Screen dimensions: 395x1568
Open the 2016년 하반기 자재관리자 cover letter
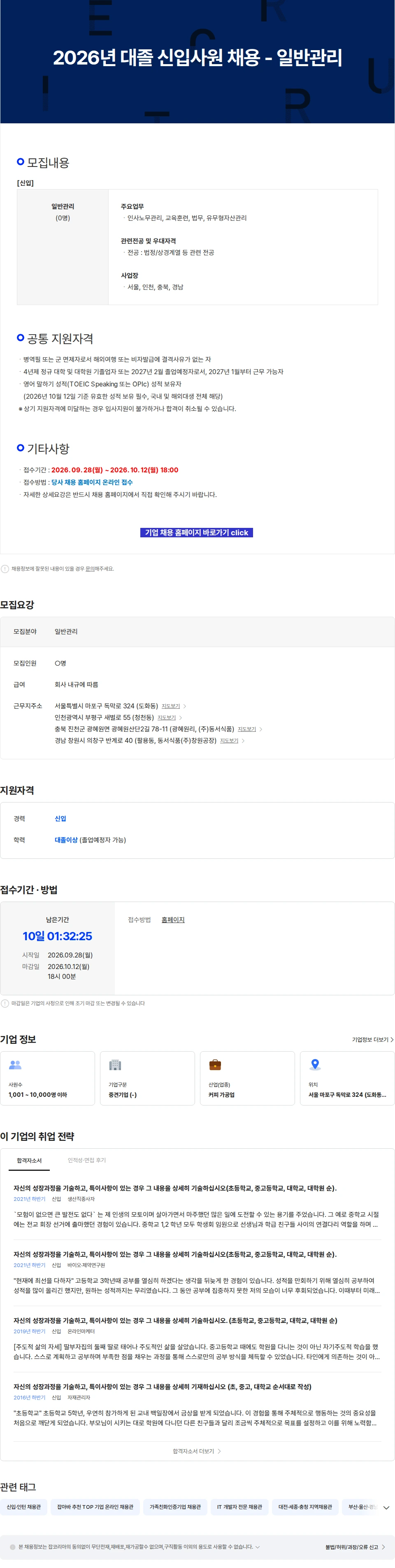coord(197,1405)
